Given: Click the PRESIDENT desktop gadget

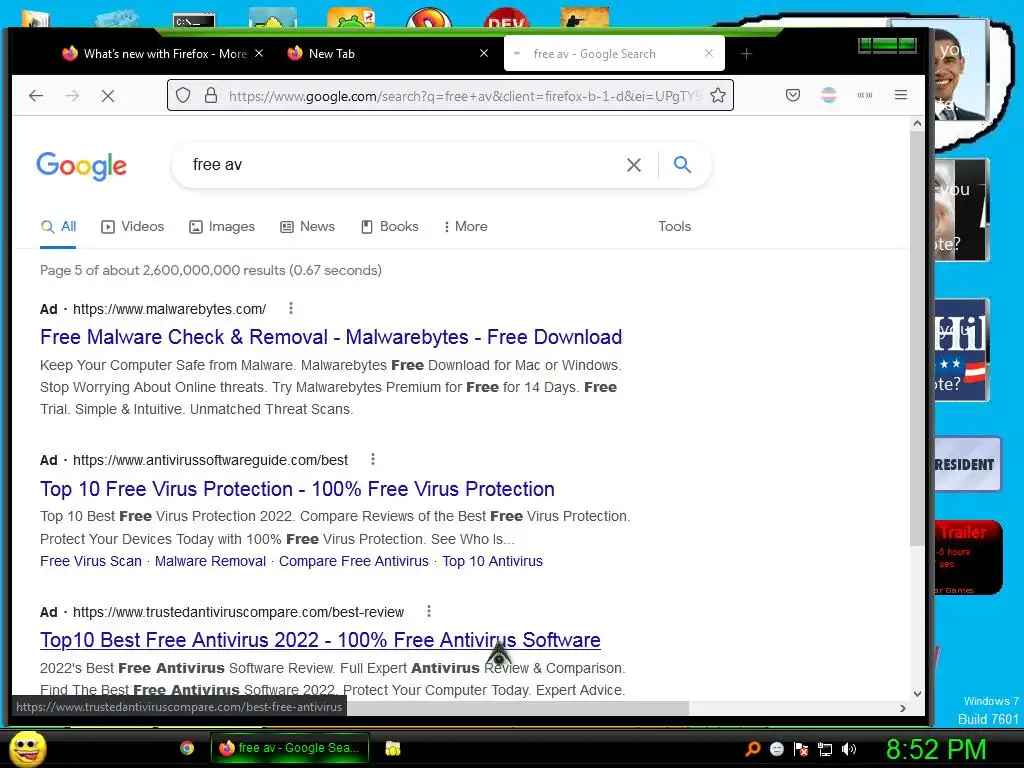Looking at the screenshot, I should click(967, 464).
